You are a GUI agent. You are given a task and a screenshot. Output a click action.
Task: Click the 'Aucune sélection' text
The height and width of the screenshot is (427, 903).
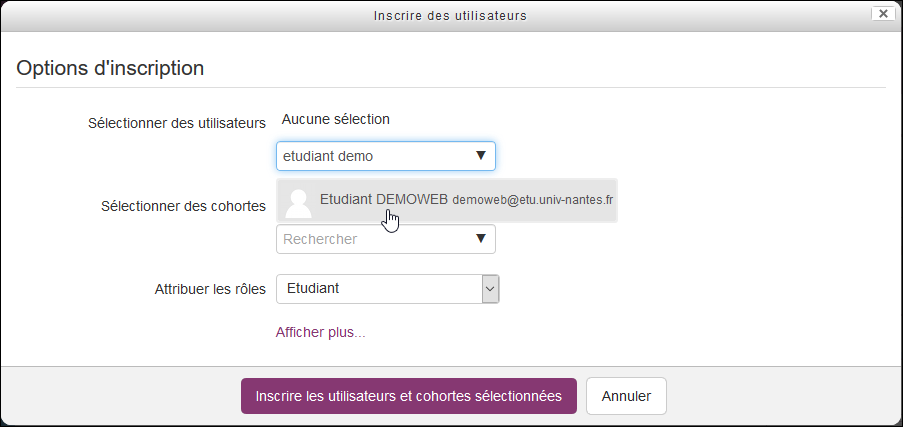click(x=335, y=119)
